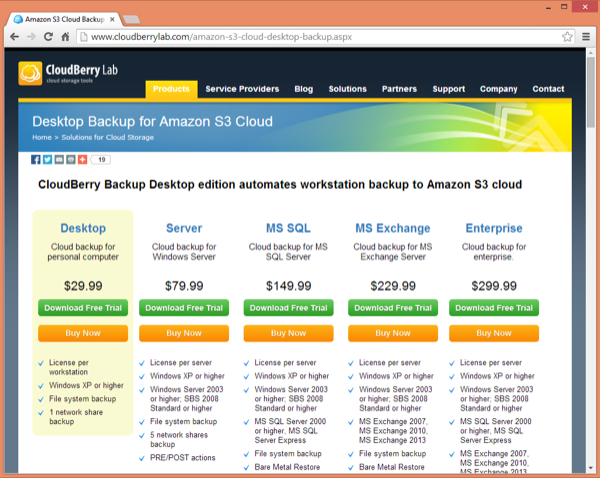Screen dimensions: 600x478
Task: Click the browser forward arrow
Action: click(x=31, y=37)
